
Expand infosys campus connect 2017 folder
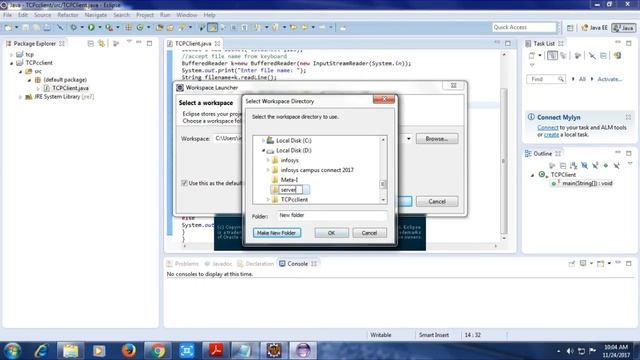click(268, 170)
